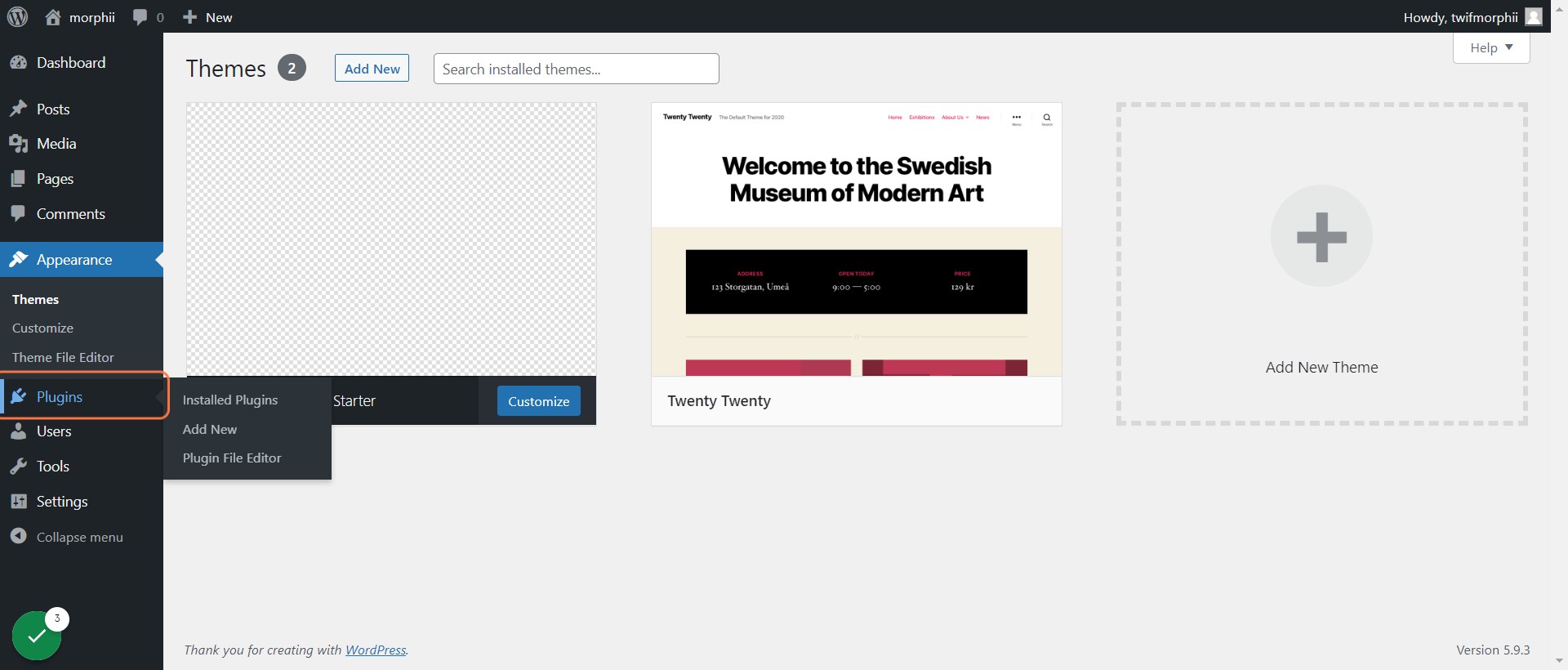Image resolution: width=1568 pixels, height=670 pixels.
Task: Go to Customize under Appearance
Action: click(x=42, y=328)
